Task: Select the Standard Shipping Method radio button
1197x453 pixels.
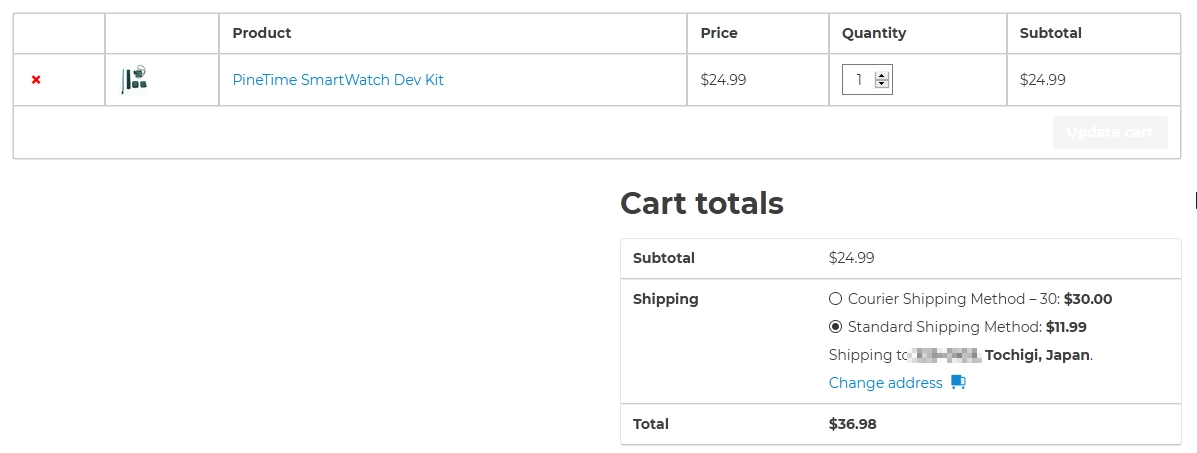Action: pyautogui.click(x=836, y=326)
